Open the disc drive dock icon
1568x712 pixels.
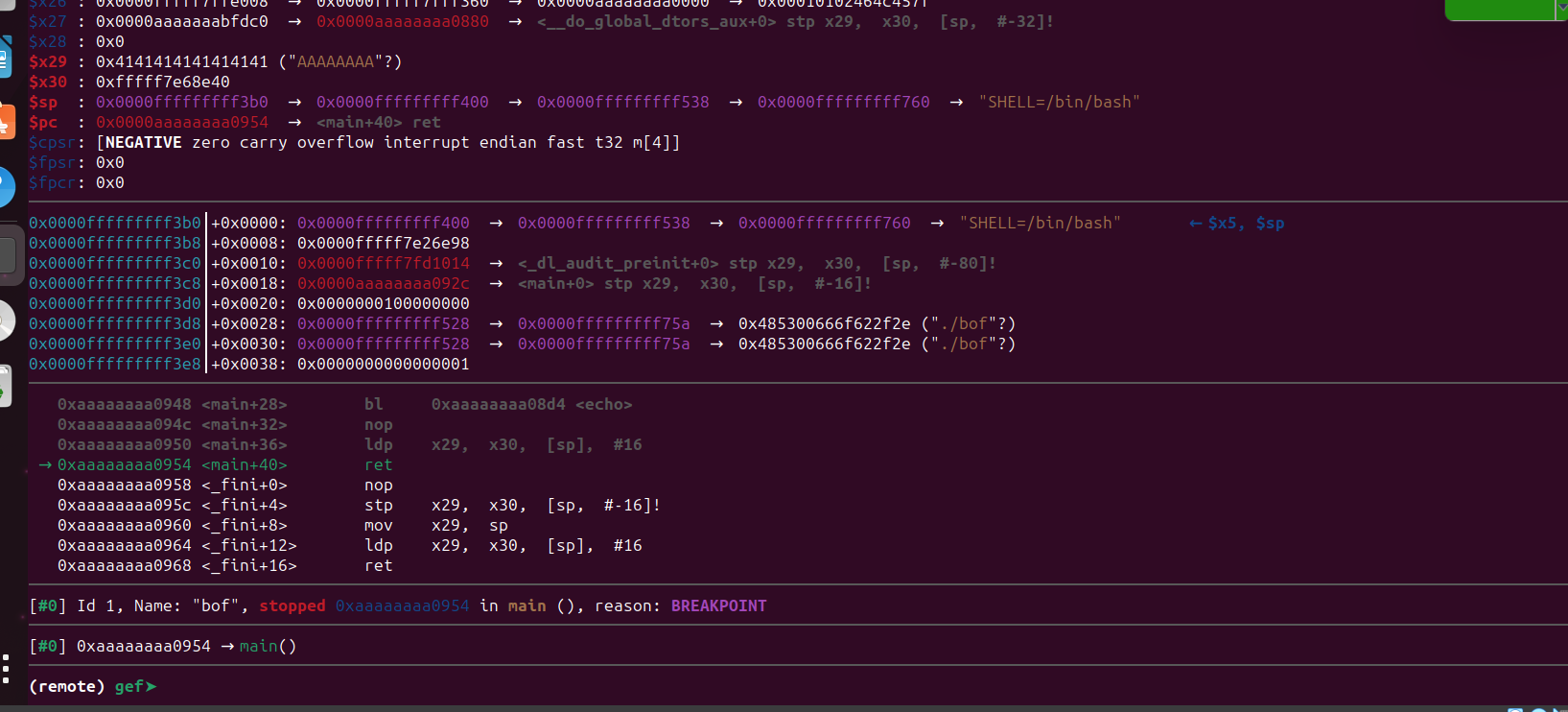coord(6,321)
